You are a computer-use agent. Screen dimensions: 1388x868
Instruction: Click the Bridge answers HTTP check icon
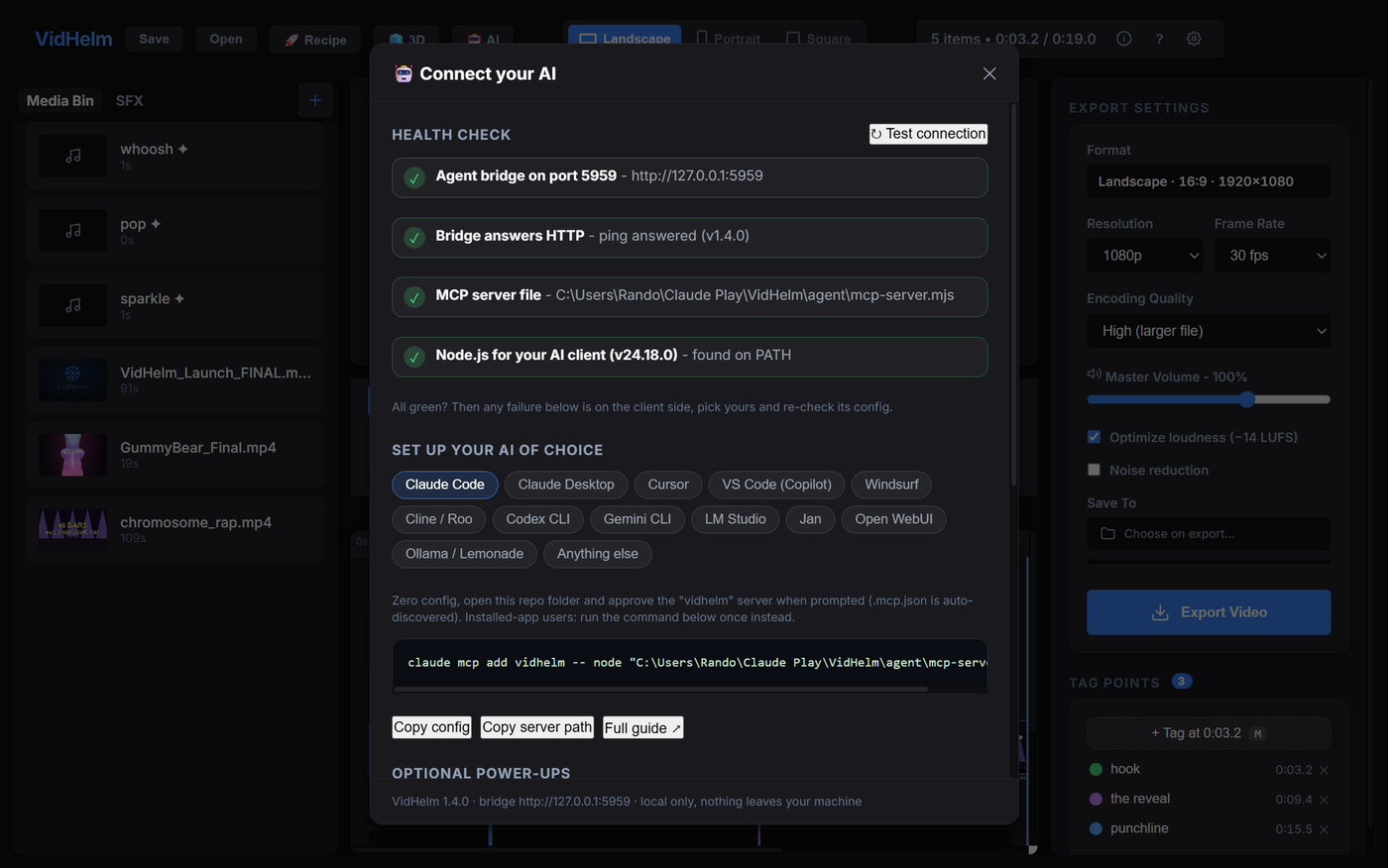pyautogui.click(x=414, y=237)
